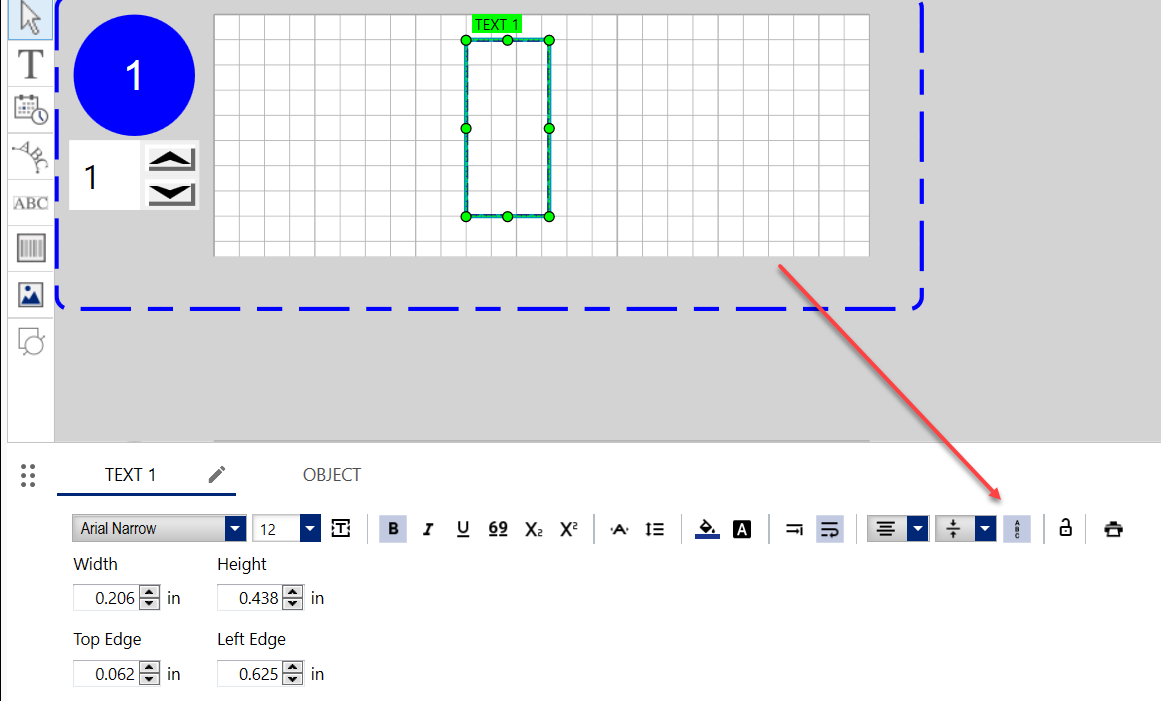Expand horizontal alignment dropdown arrow
This screenshot has height=701, width=1161.
pos(917,529)
